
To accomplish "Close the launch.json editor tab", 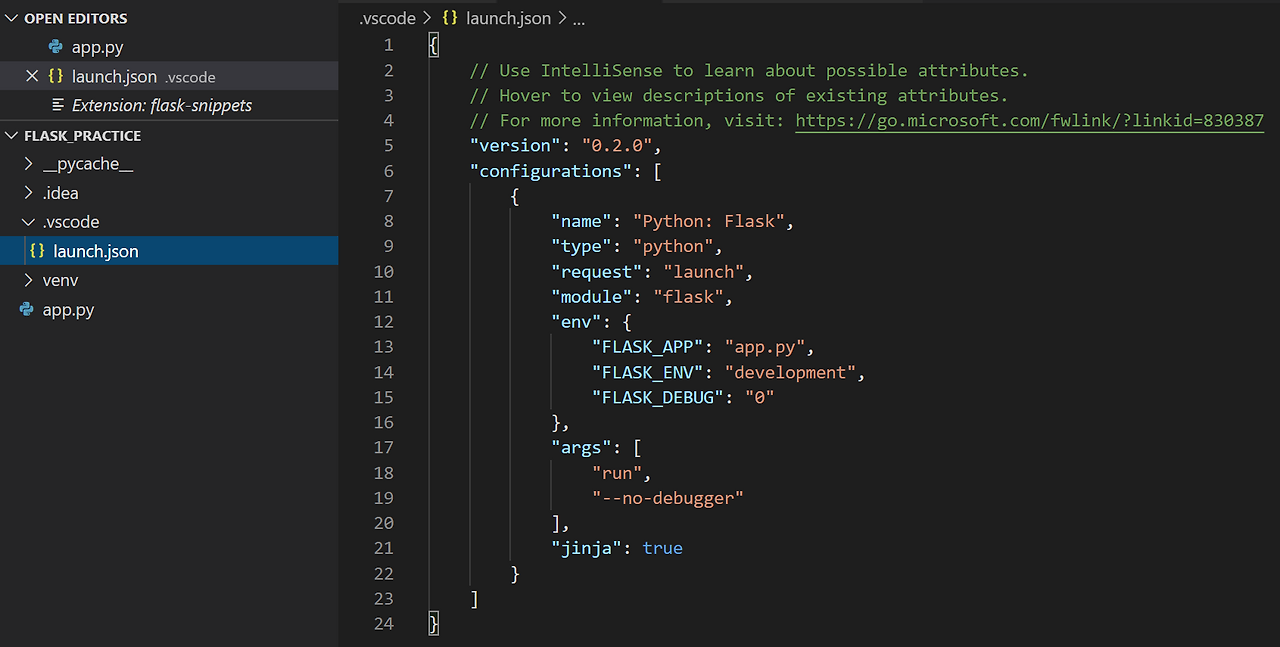I will [31, 76].
